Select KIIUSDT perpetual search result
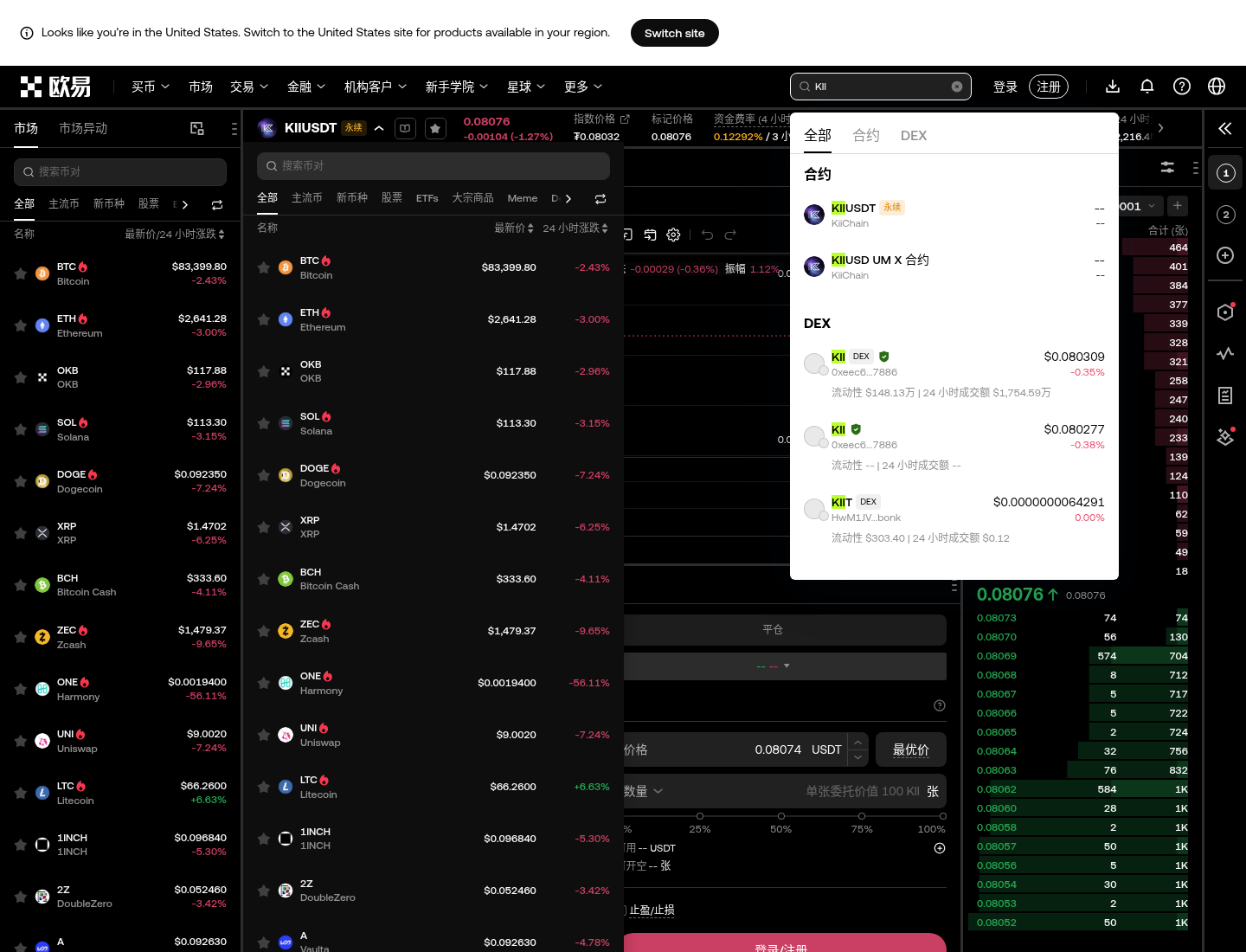Viewport: 1246px width, 952px height. click(x=954, y=215)
